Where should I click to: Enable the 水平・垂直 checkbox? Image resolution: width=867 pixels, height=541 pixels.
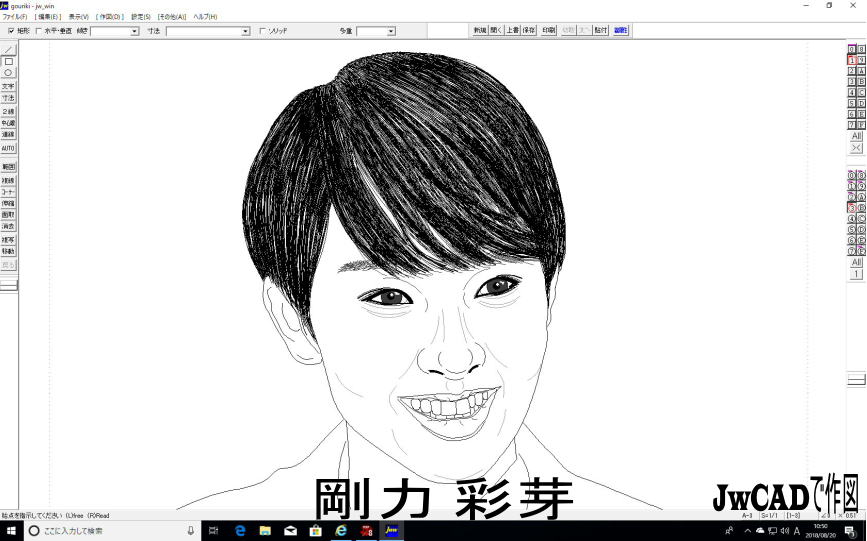39,31
